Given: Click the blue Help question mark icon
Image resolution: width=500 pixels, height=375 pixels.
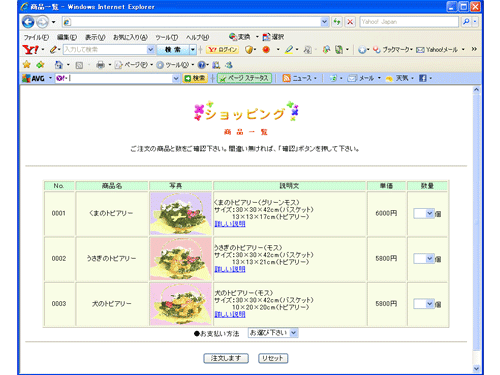Looking at the screenshot, I should pos(201,65).
